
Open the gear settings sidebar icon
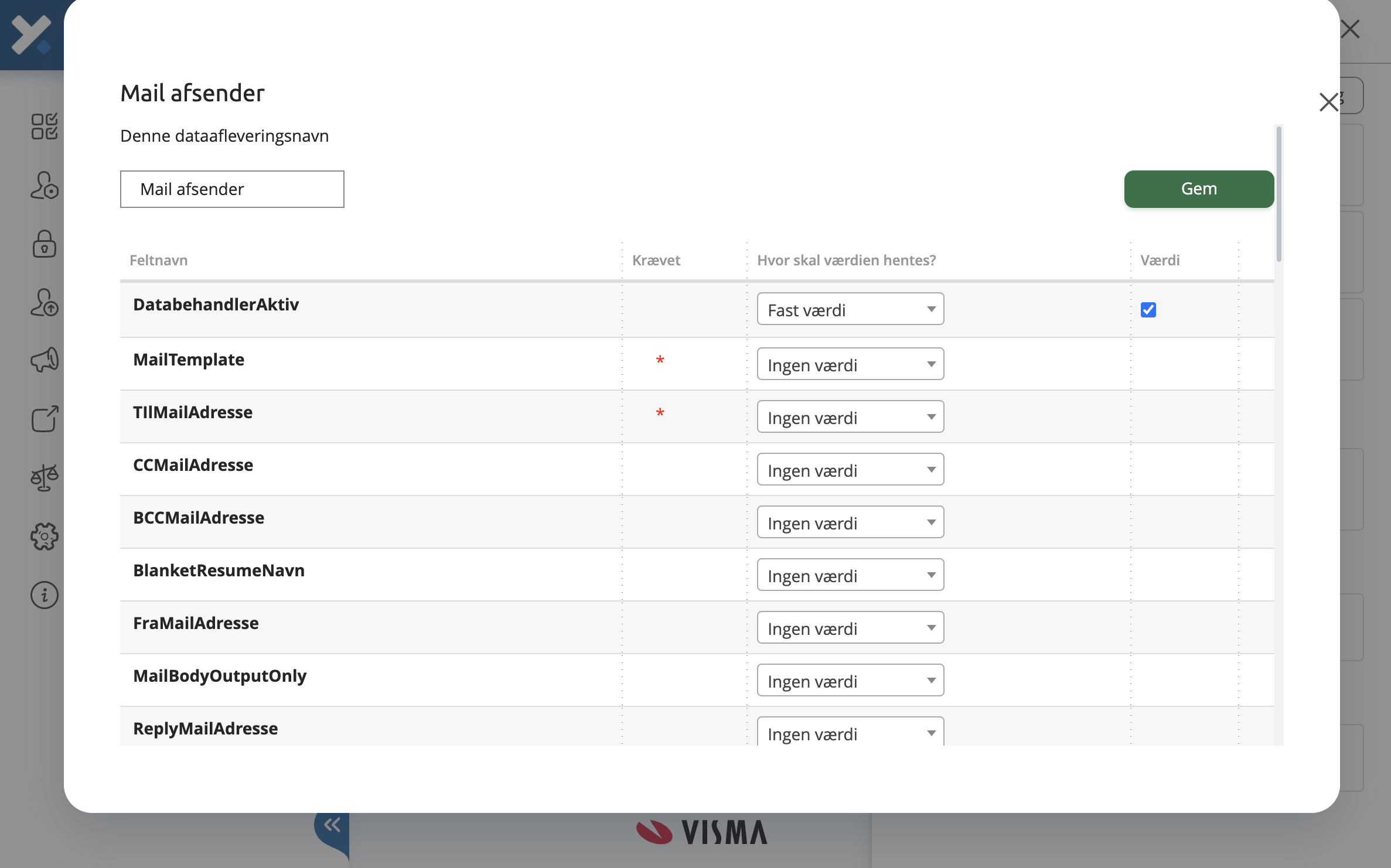pos(45,536)
